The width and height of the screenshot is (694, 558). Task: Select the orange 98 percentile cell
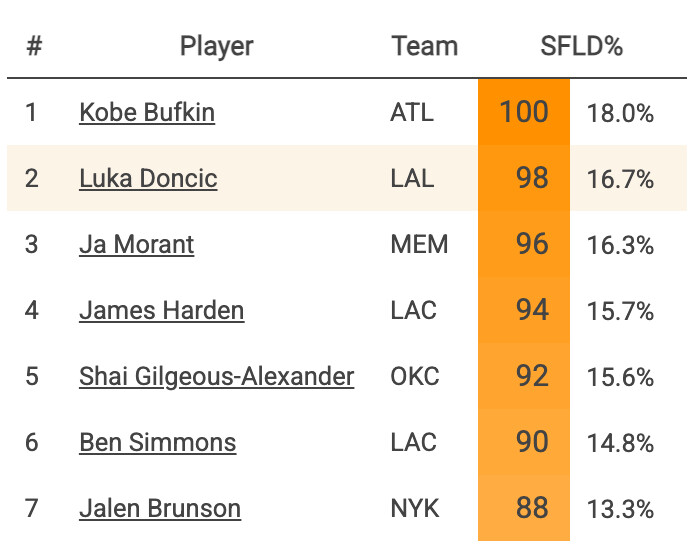[524, 178]
